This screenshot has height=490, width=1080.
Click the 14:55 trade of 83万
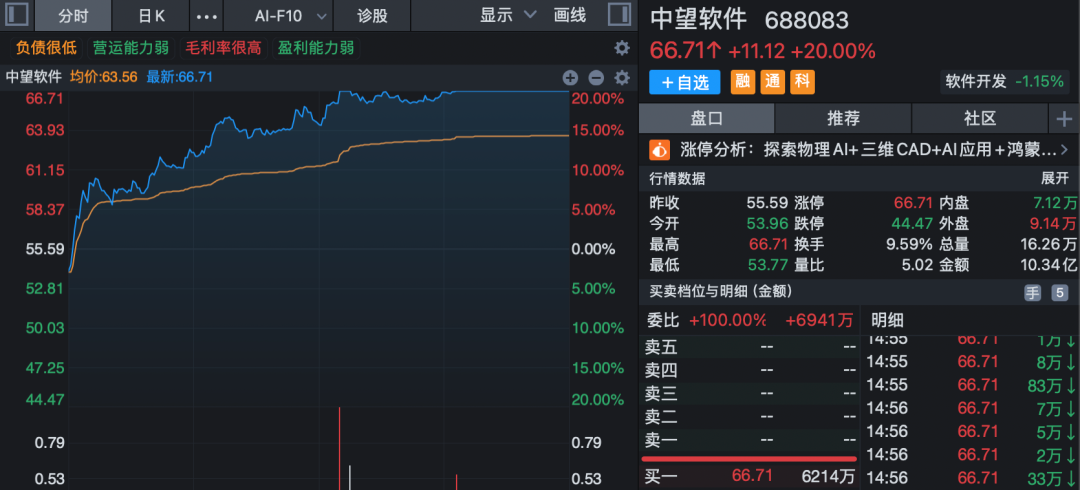pyautogui.click(x=971, y=385)
